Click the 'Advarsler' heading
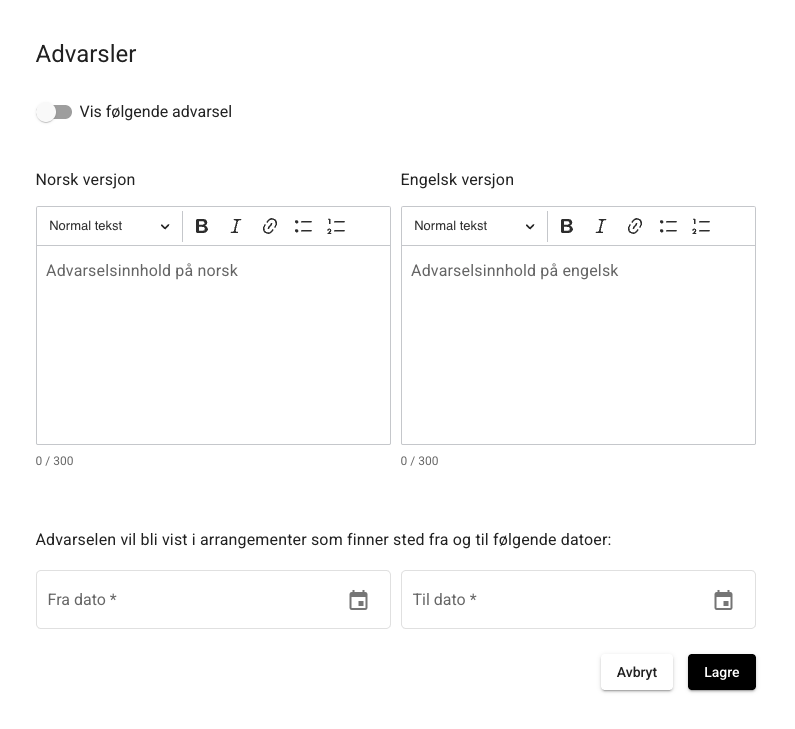This screenshot has height=729, width=795. pyautogui.click(x=86, y=54)
